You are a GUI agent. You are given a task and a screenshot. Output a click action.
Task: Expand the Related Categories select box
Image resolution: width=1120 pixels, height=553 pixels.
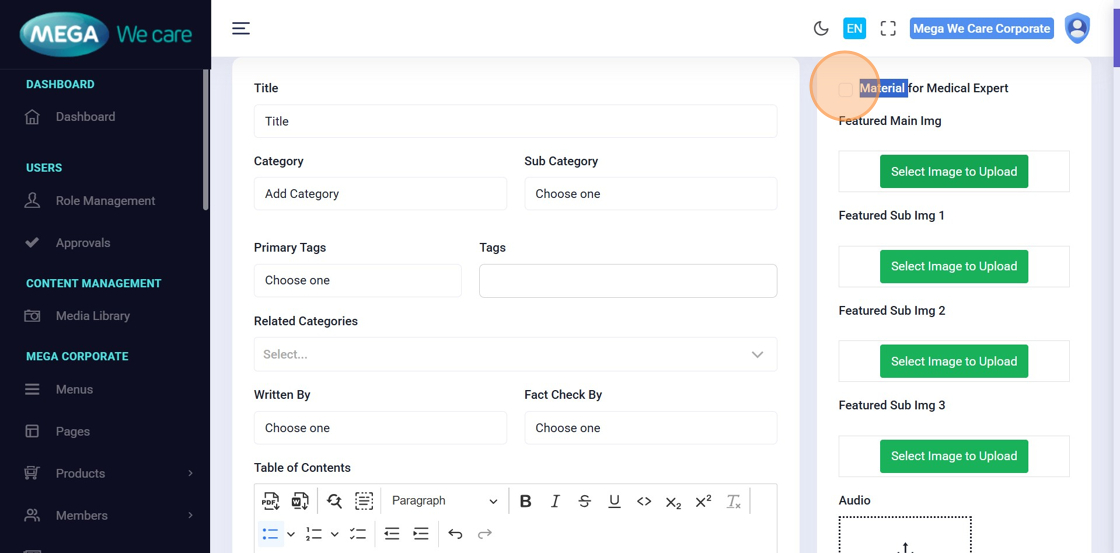(515, 355)
